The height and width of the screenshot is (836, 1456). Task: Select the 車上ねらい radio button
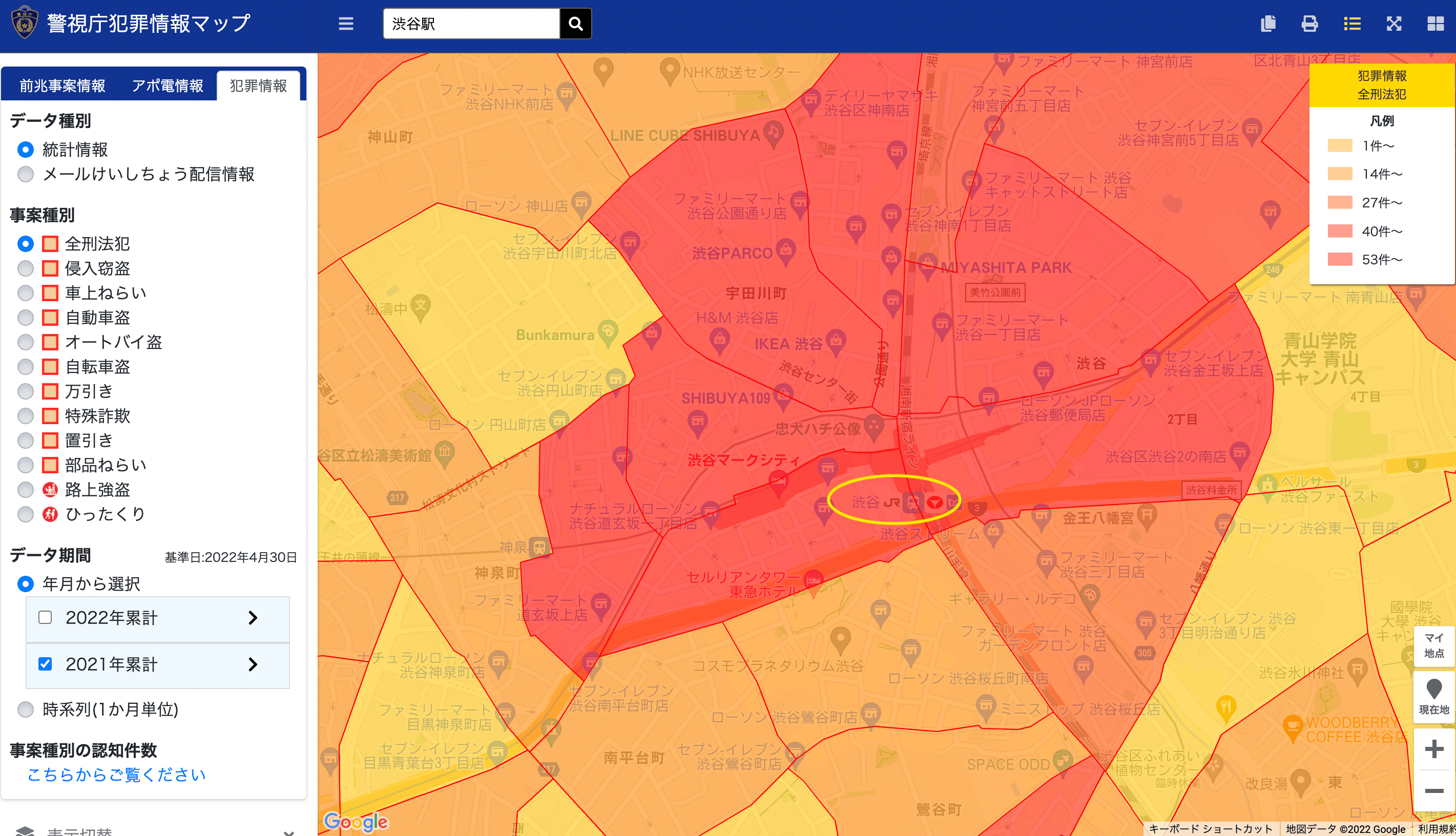[x=25, y=294]
